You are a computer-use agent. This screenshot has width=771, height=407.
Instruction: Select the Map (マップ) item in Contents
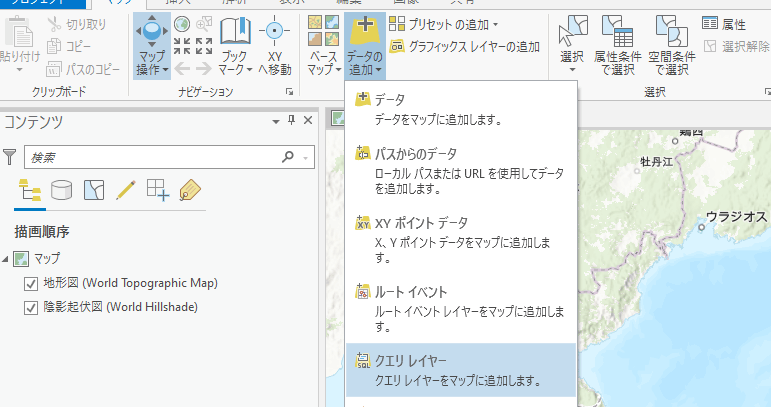(x=47, y=258)
